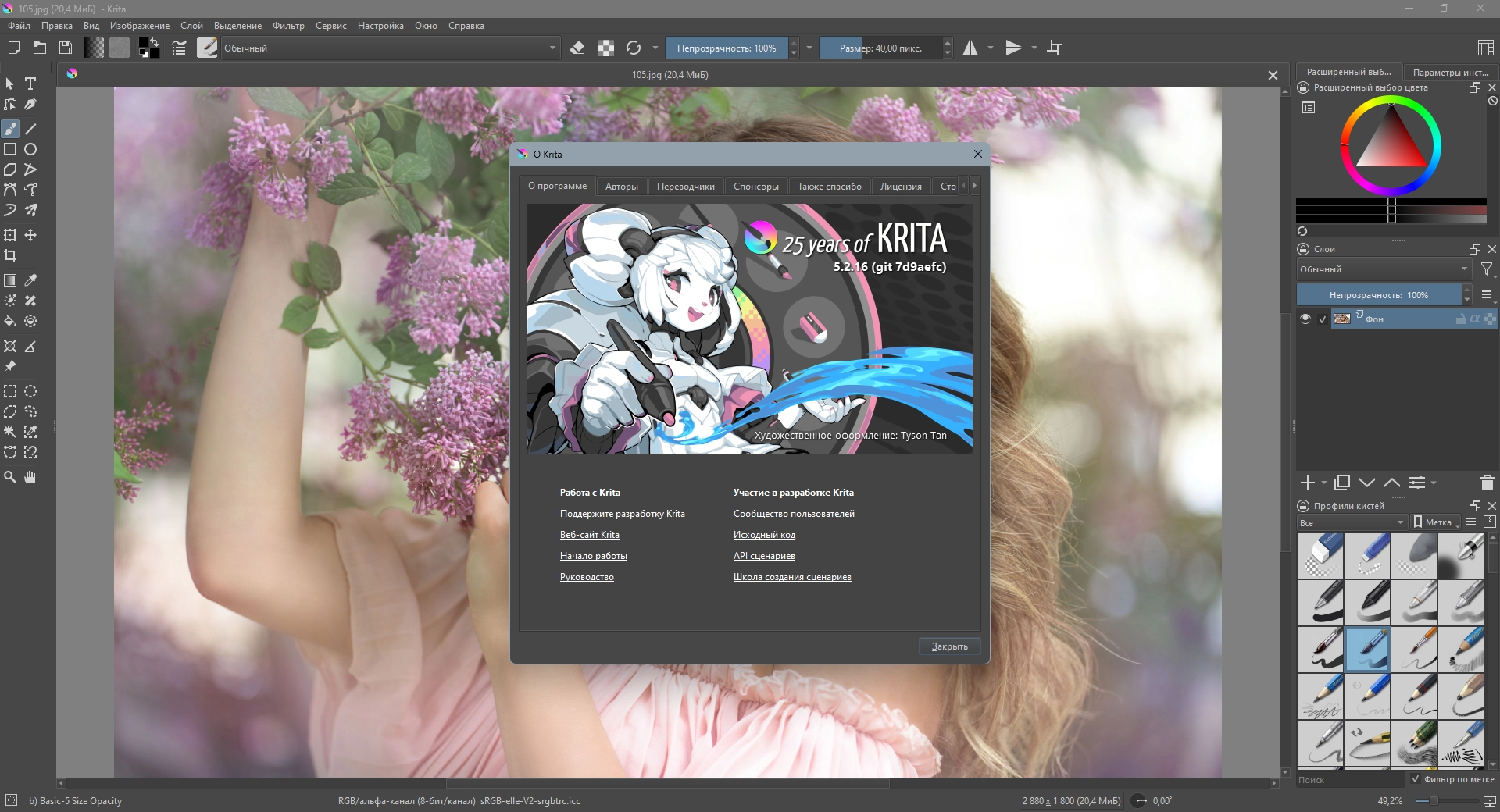Open the Веб-сайт Krita link

[590, 535]
